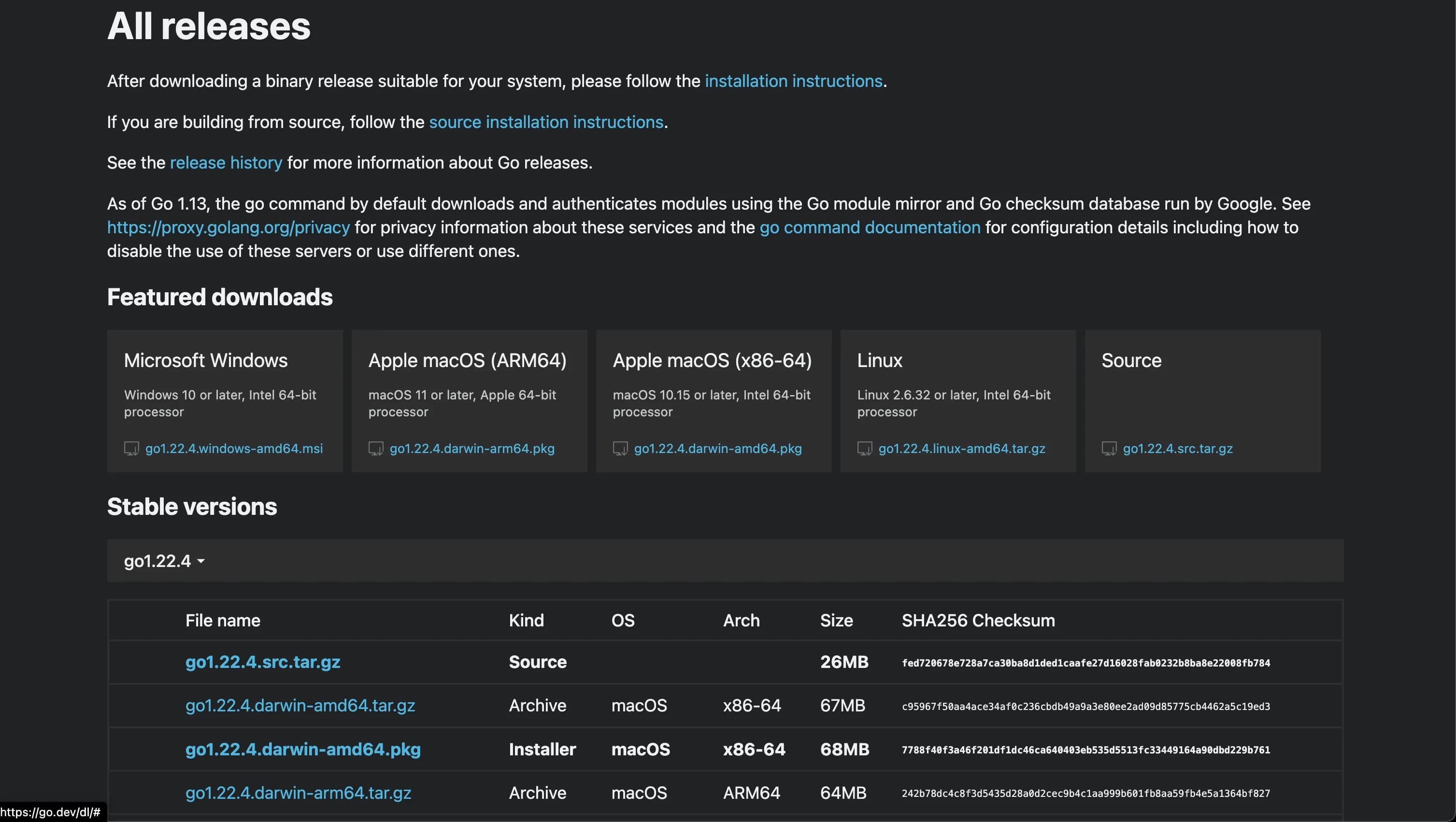Click download icon beside darwin-amd64.pkg
This screenshot has height=822, width=1456.
click(x=620, y=449)
